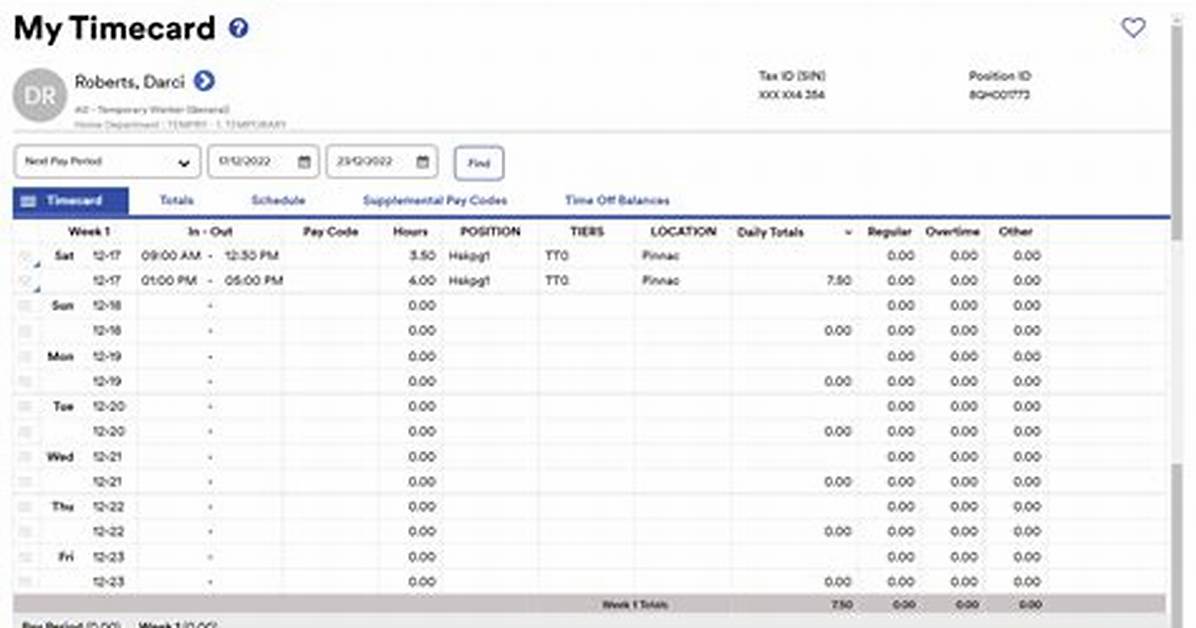
Task: Click the Hours column header
Action: (x=410, y=231)
